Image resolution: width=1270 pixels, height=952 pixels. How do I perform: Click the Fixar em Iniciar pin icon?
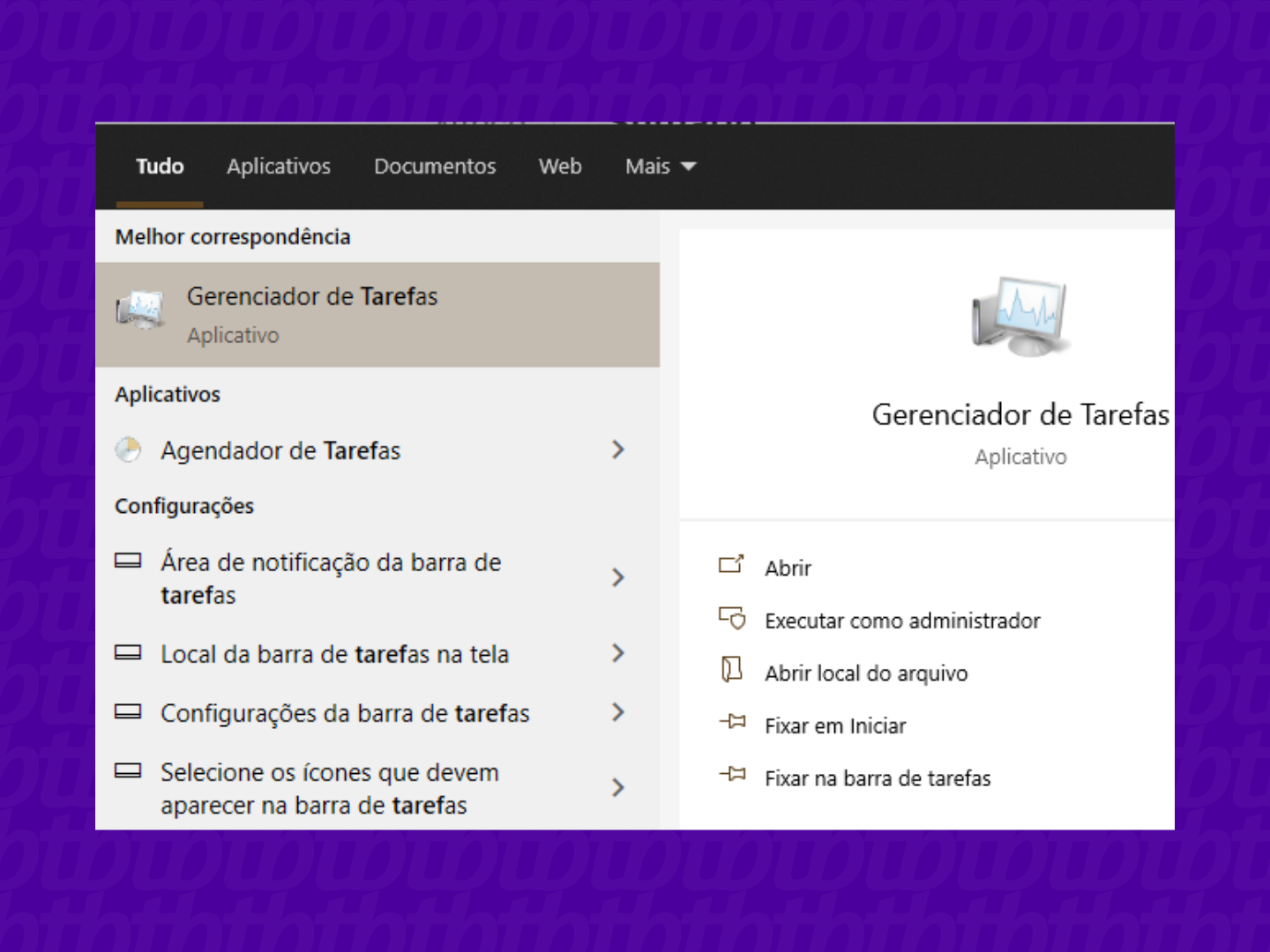click(730, 723)
